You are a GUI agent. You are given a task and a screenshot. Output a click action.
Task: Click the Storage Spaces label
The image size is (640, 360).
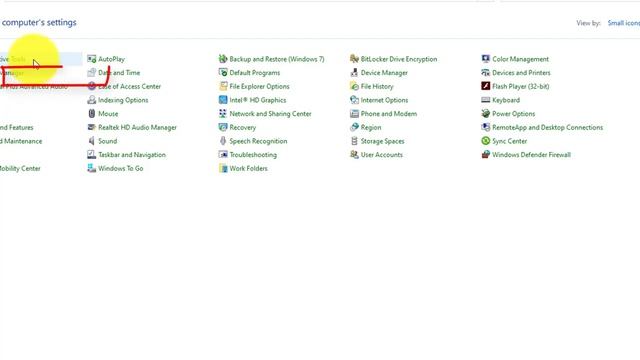pyautogui.click(x=382, y=141)
